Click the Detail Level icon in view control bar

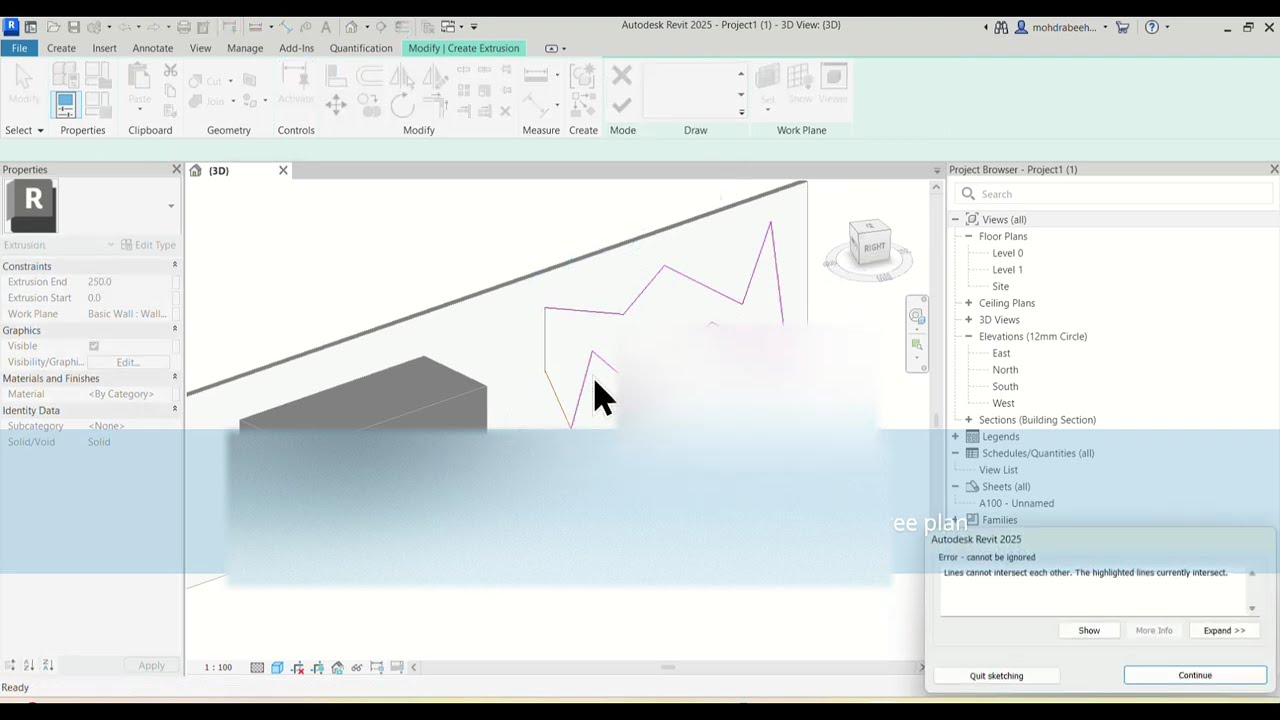click(x=257, y=667)
